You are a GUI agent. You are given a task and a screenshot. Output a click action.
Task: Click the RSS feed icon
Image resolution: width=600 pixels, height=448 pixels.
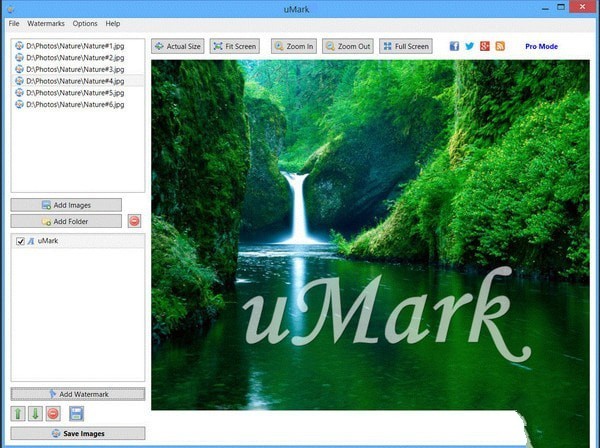[500, 46]
